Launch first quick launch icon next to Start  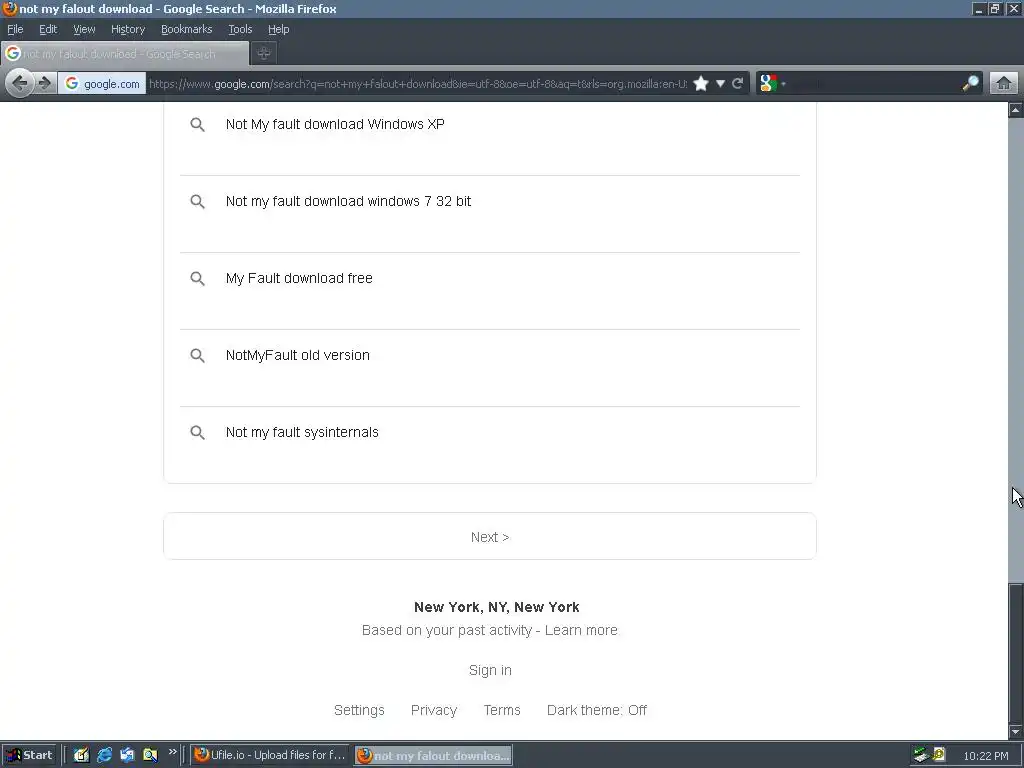(x=81, y=755)
